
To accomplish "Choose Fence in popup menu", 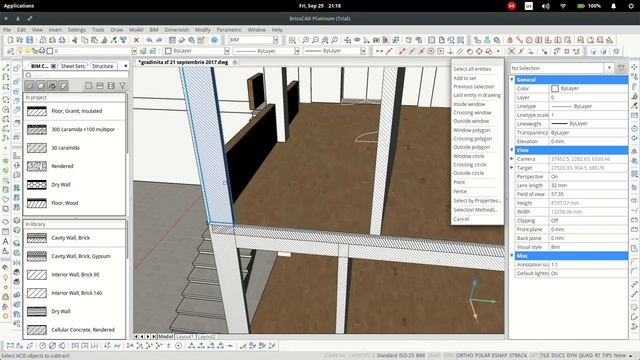I will [460, 191].
